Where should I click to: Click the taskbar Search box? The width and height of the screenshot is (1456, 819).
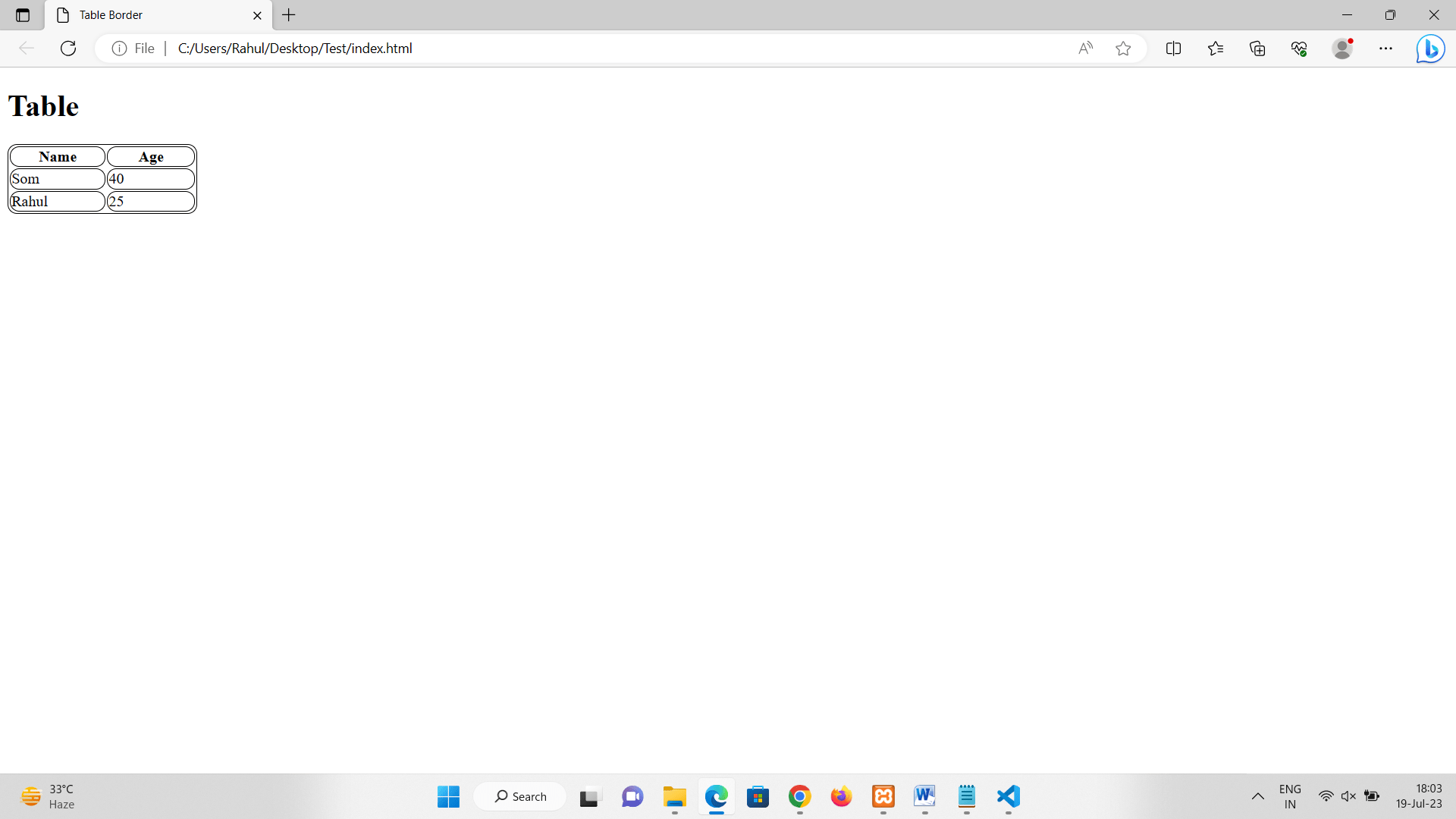pos(520,796)
